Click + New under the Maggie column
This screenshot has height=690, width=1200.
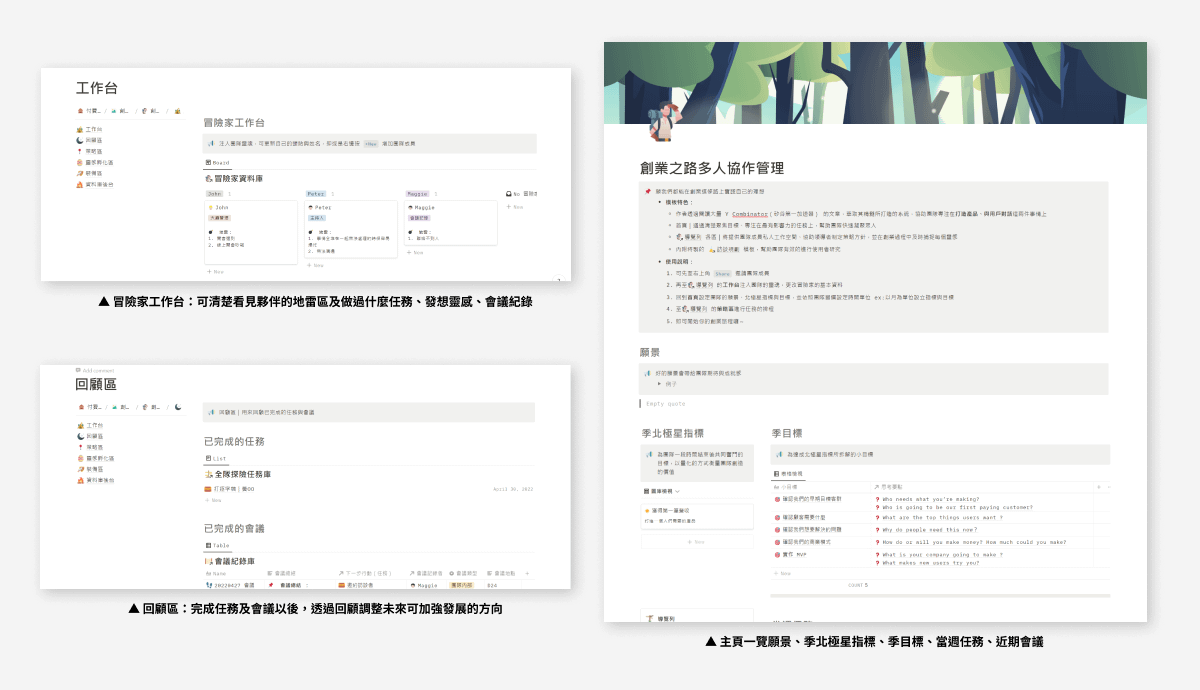click(x=416, y=253)
